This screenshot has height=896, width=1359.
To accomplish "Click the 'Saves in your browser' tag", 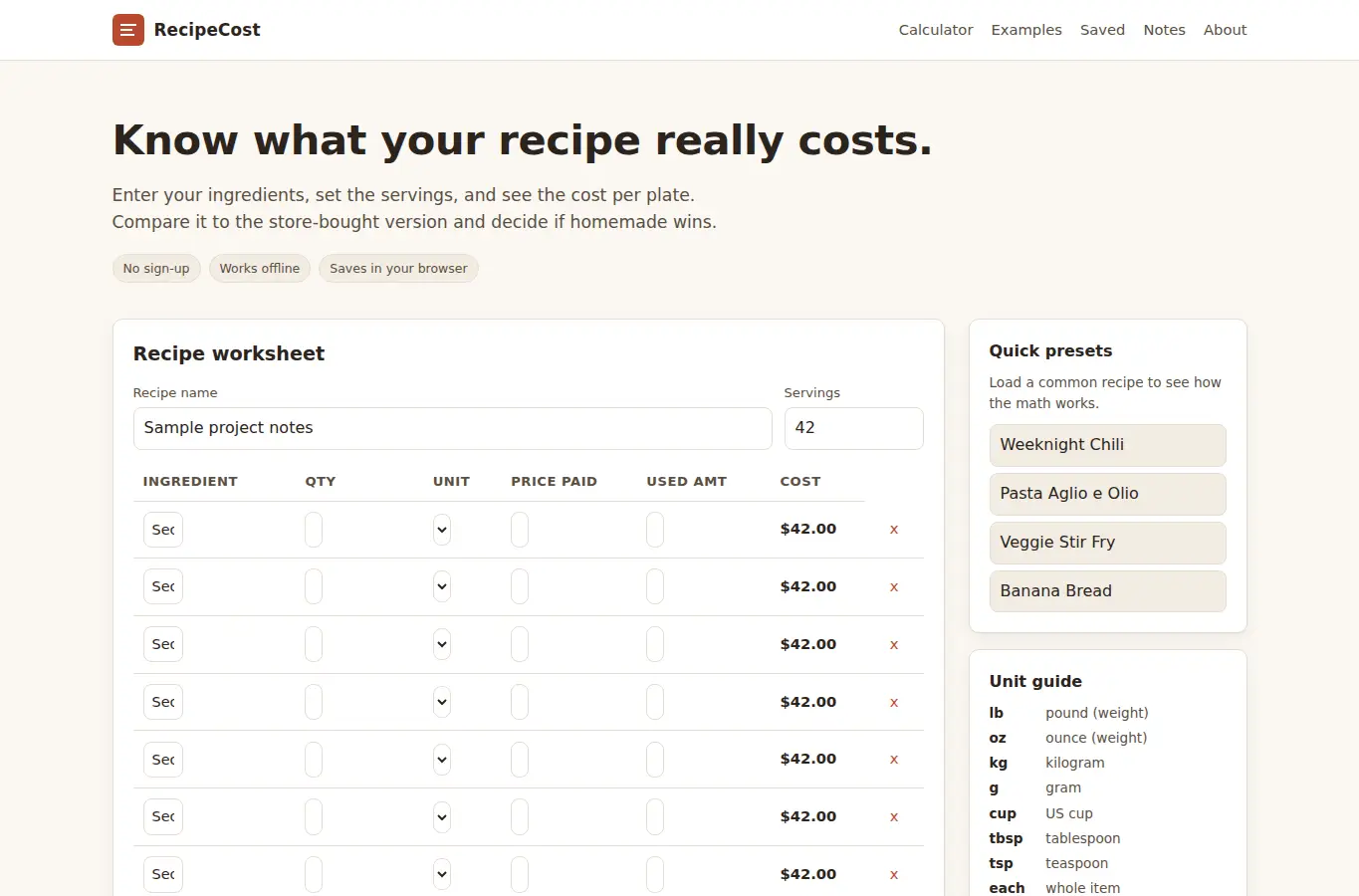I will [398, 269].
